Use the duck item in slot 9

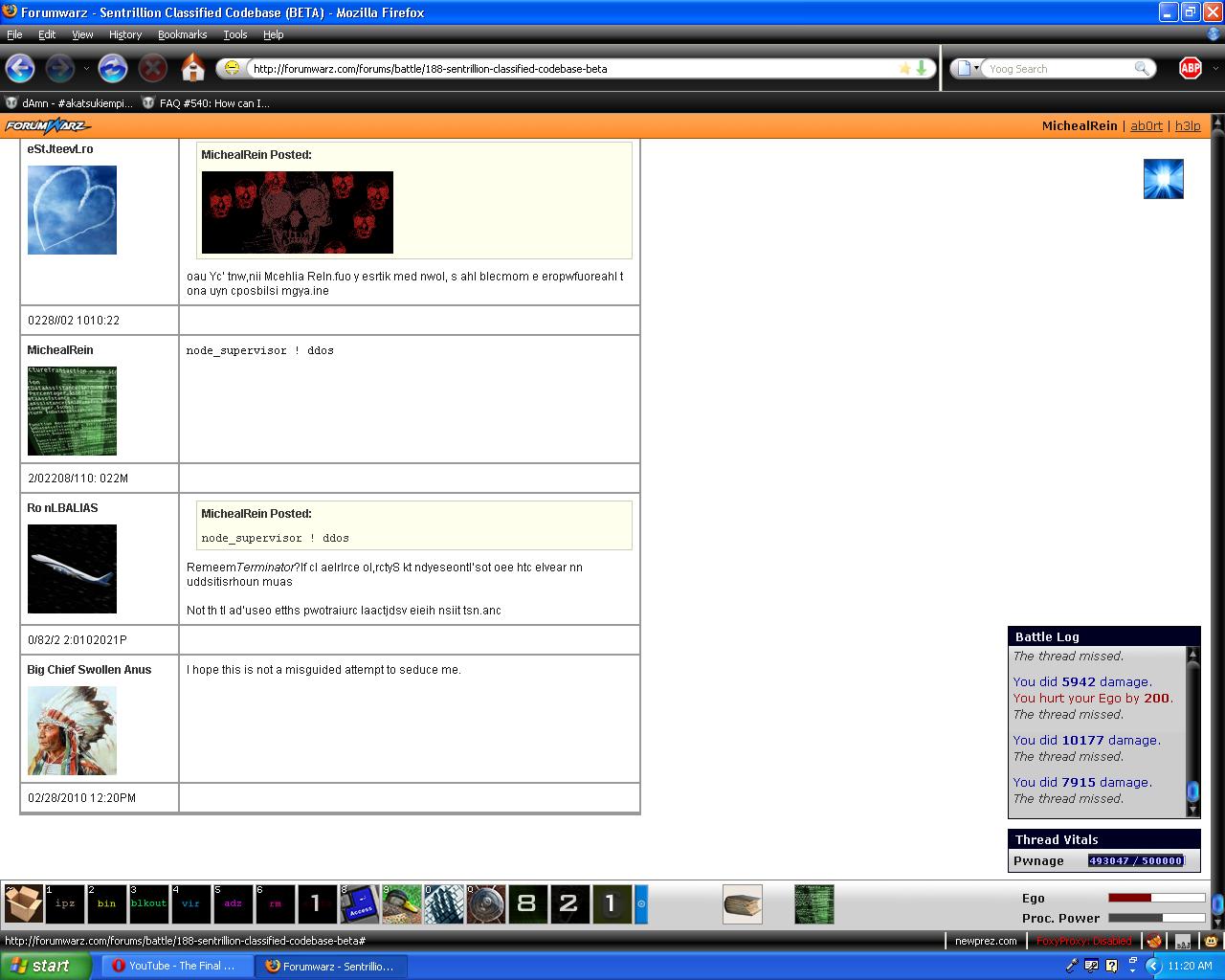tap(402, 903)
